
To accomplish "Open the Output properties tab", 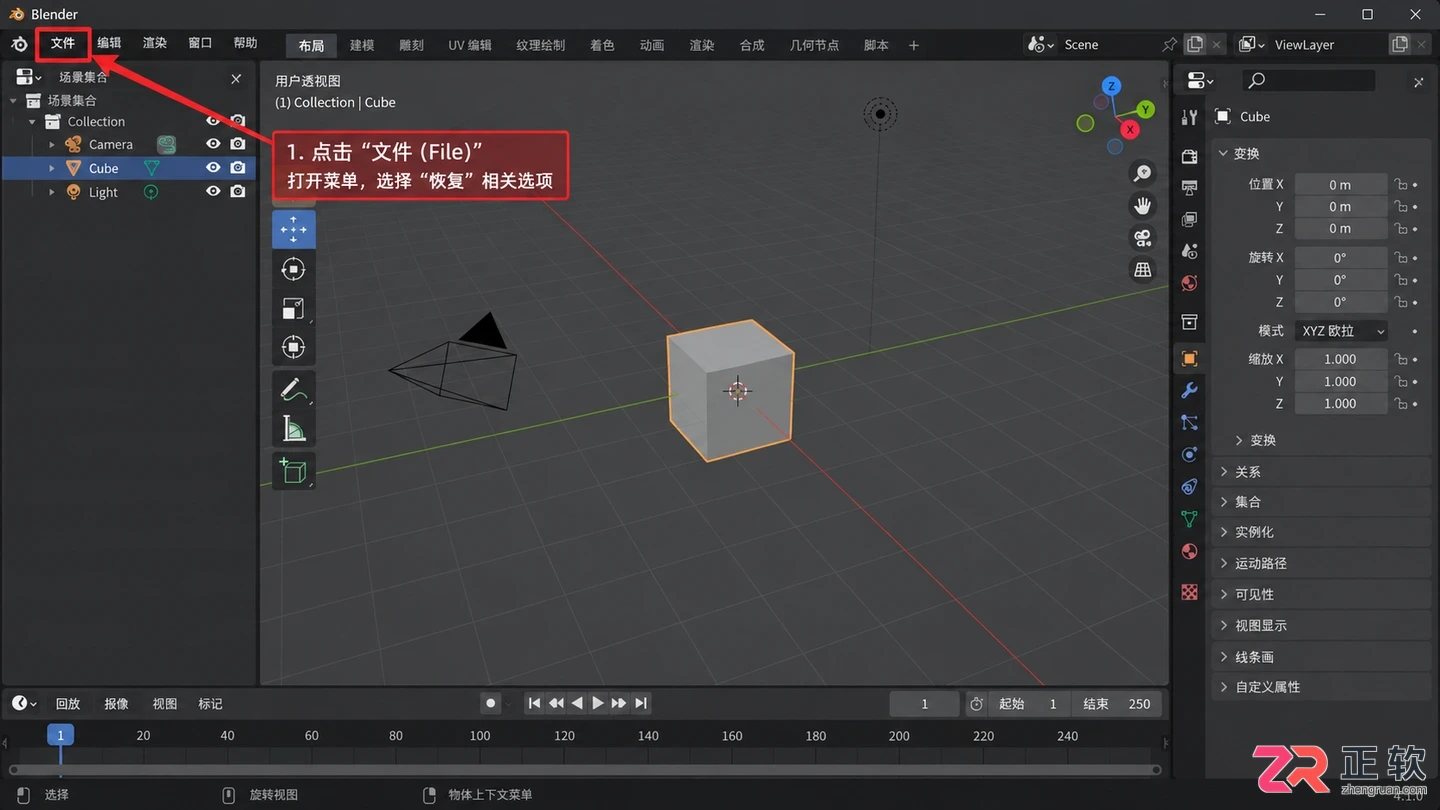I will [x=1189, y=188].
